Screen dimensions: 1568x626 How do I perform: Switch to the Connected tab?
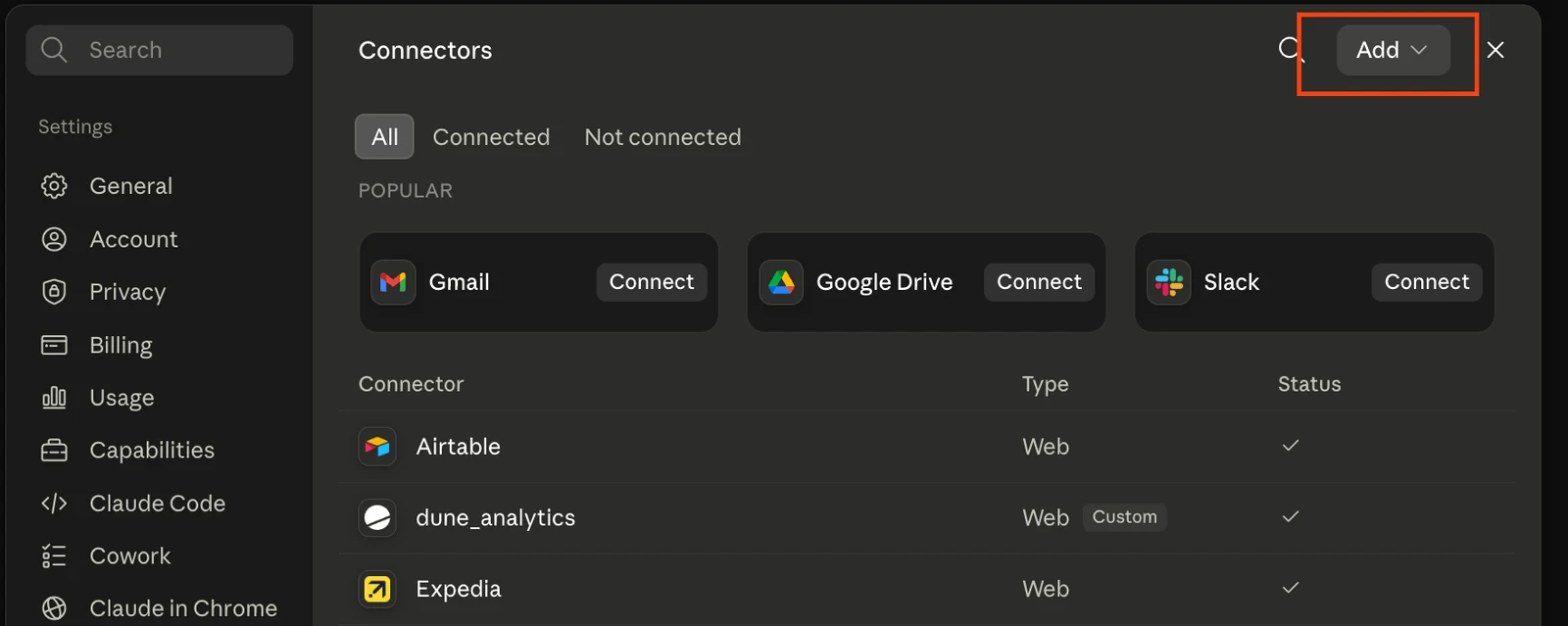[x=491, y=137]
